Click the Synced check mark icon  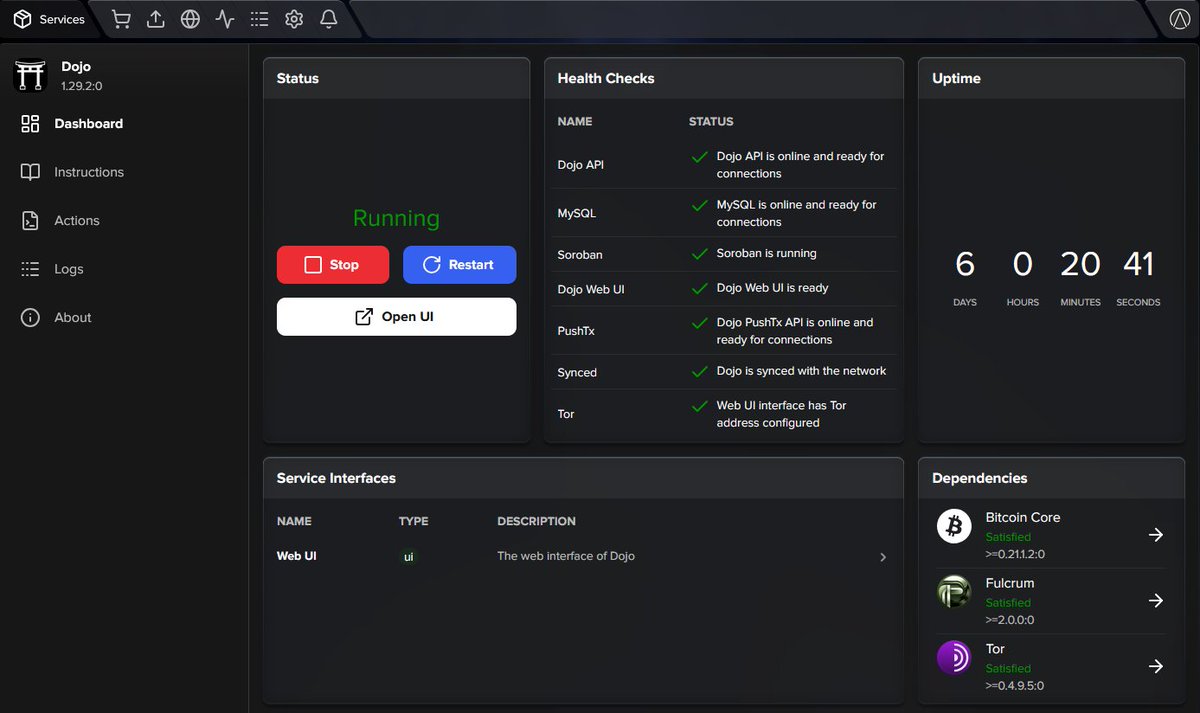coord(700,371)
